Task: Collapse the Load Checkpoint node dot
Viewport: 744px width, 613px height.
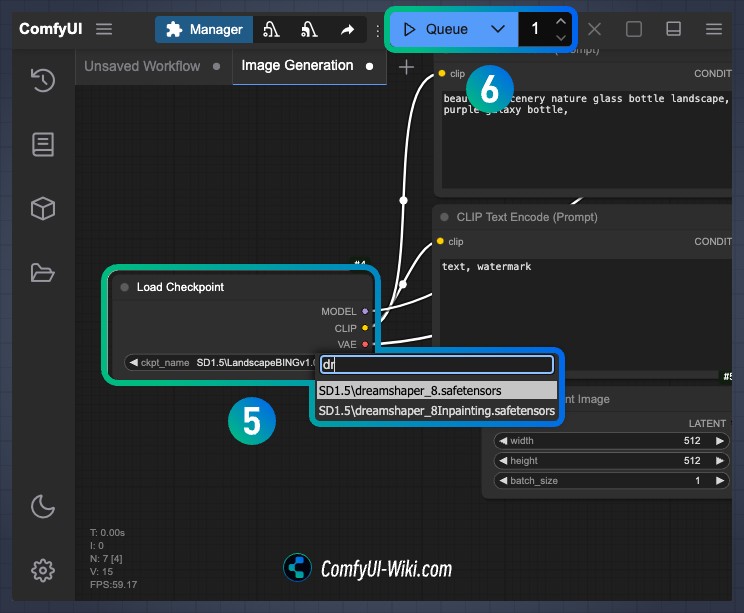Action: click(x=125, y=287)
